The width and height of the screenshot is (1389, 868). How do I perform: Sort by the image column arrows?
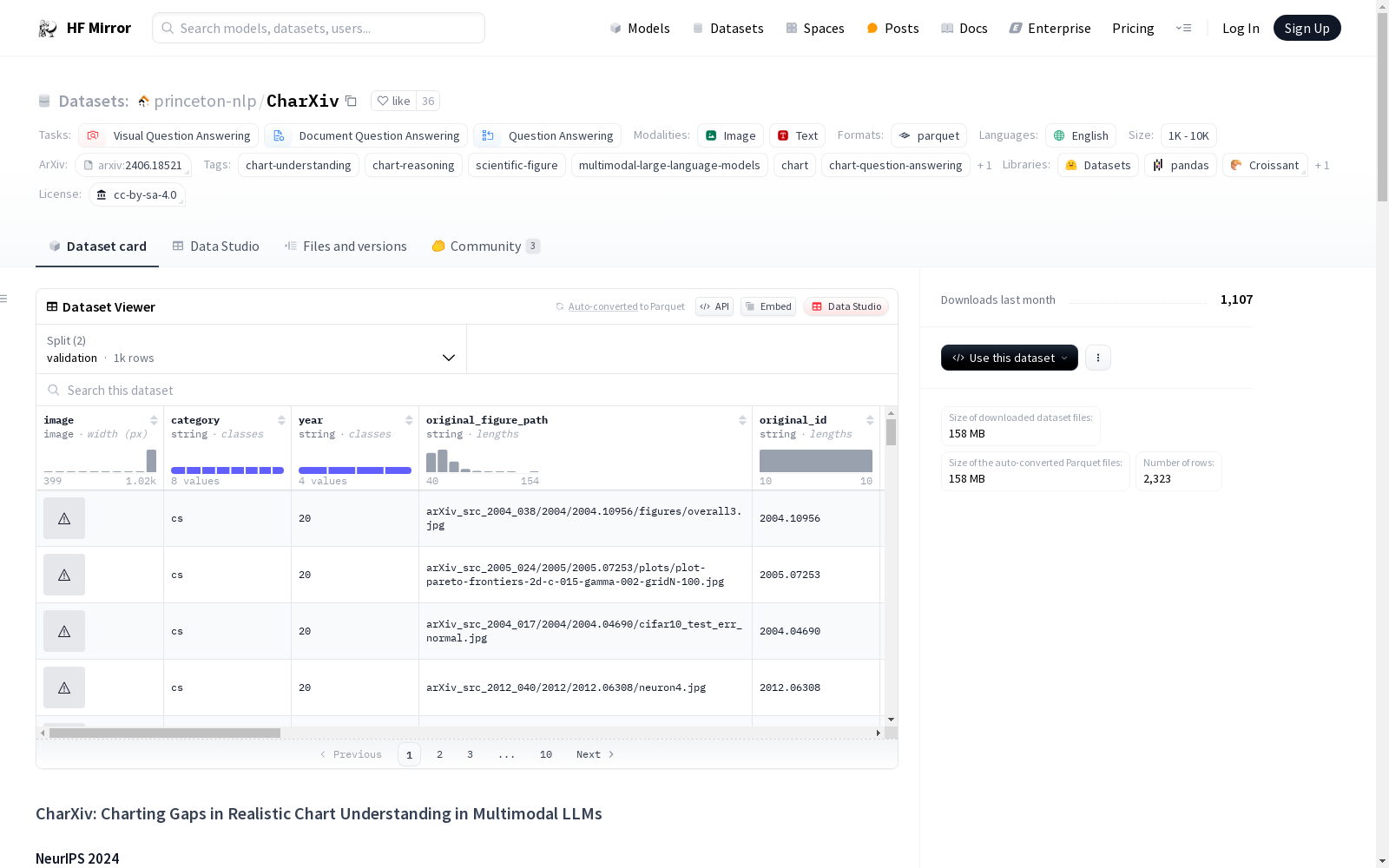pos(154,420)
